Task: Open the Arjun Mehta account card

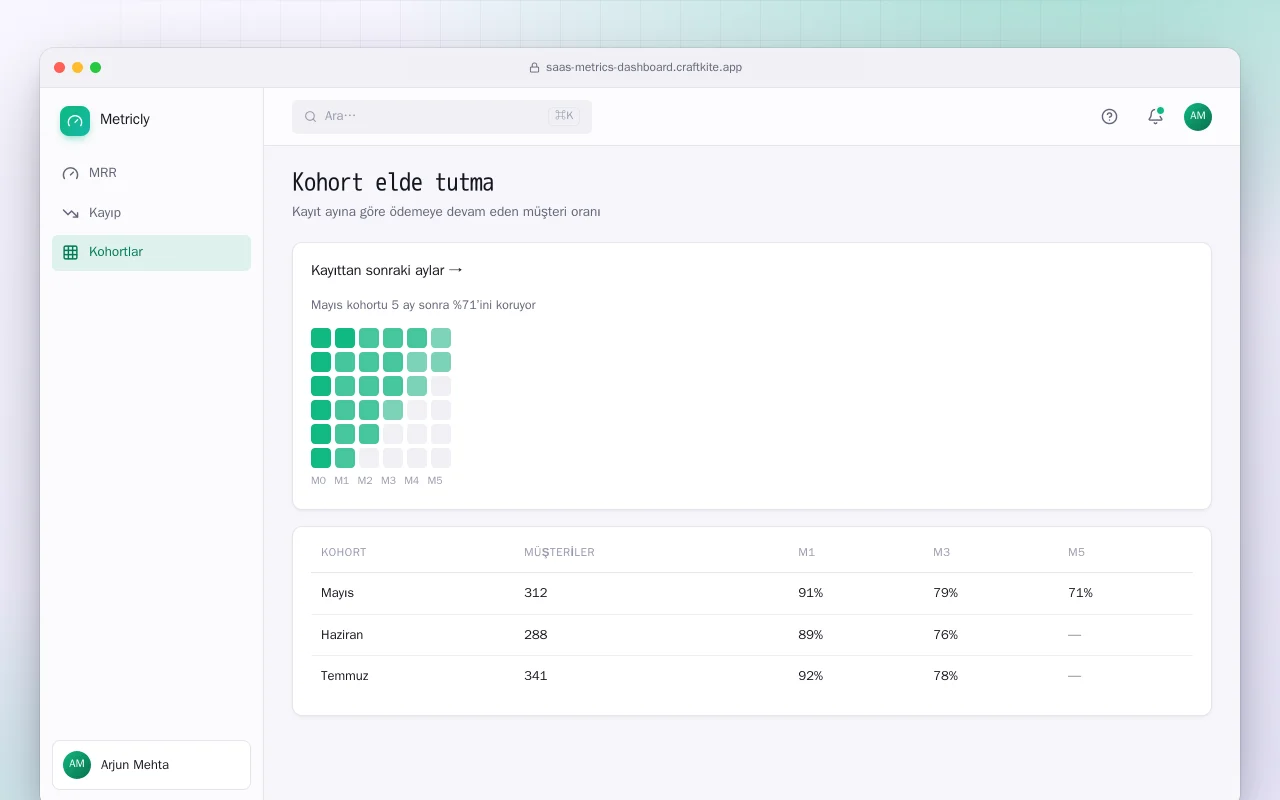Action: pos(151,765)
